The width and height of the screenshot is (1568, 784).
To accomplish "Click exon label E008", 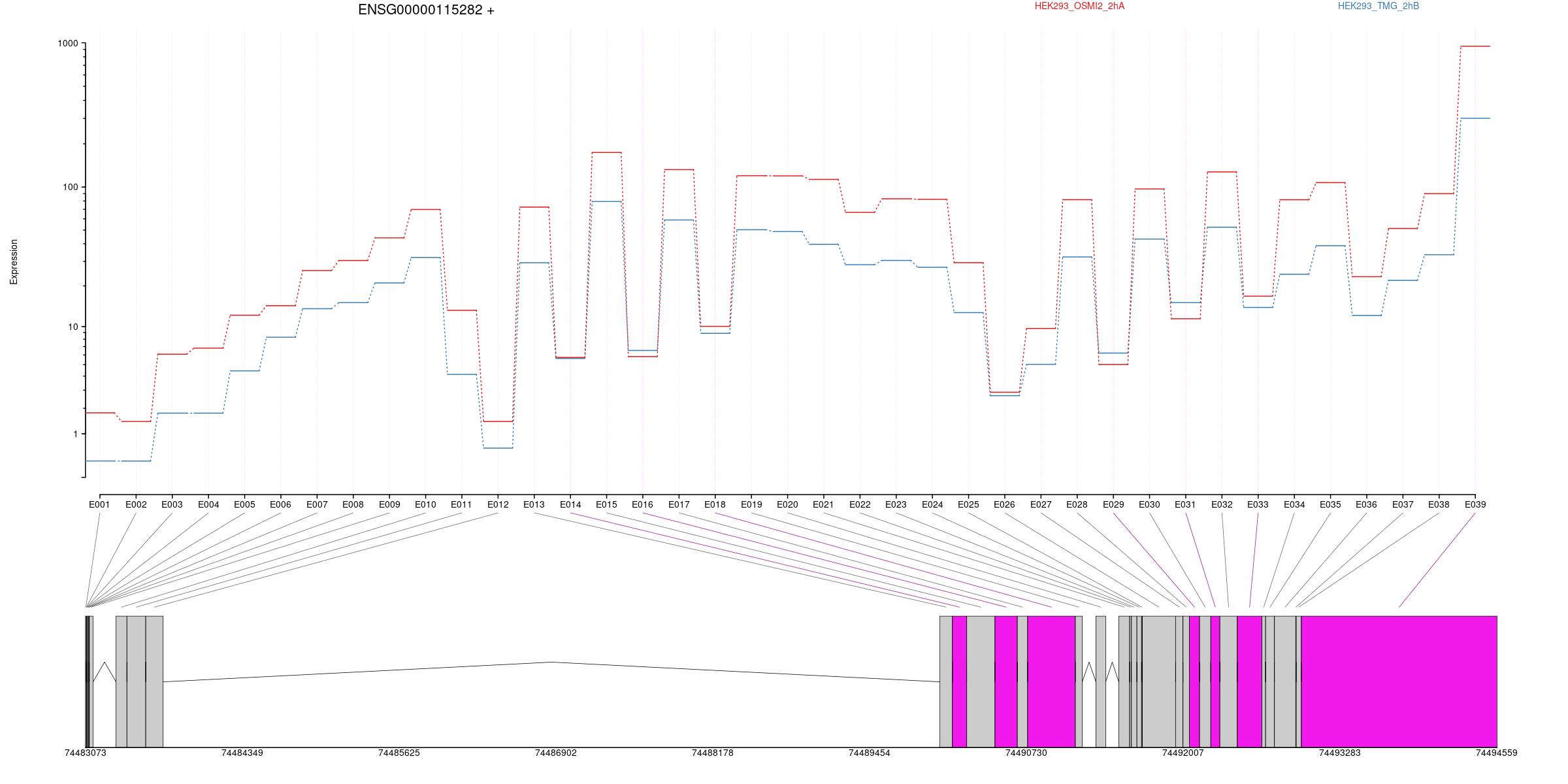I will (x=353, y=504).
